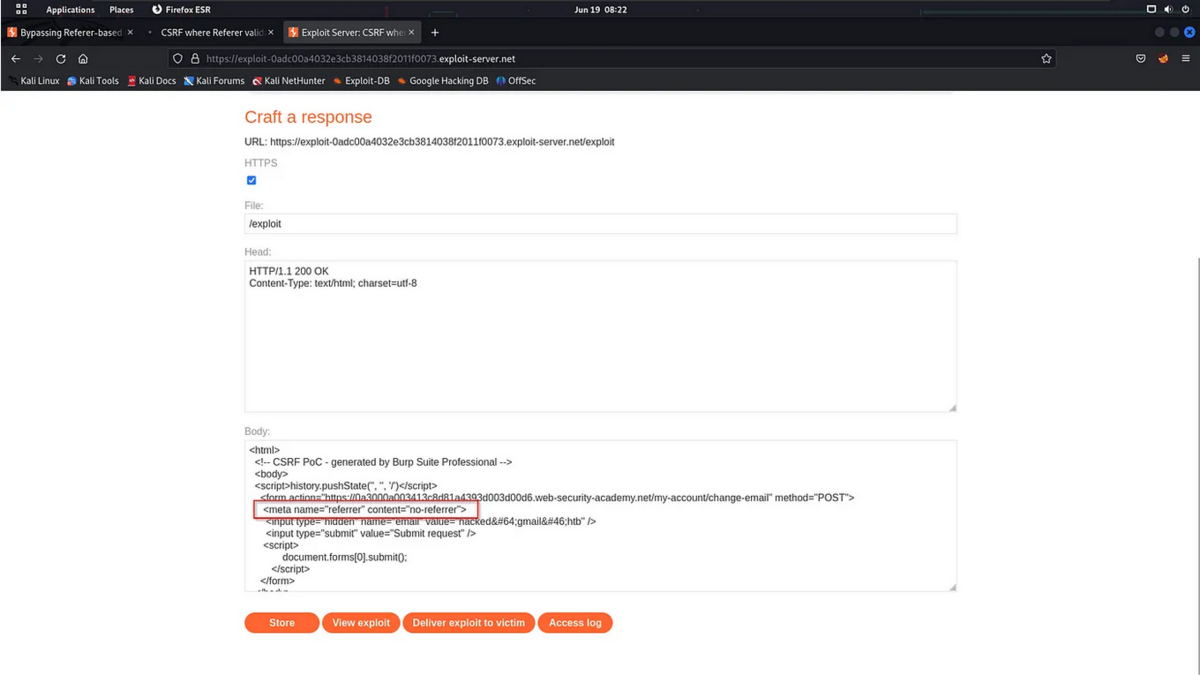Go forward one page

(x=38, y=59)
